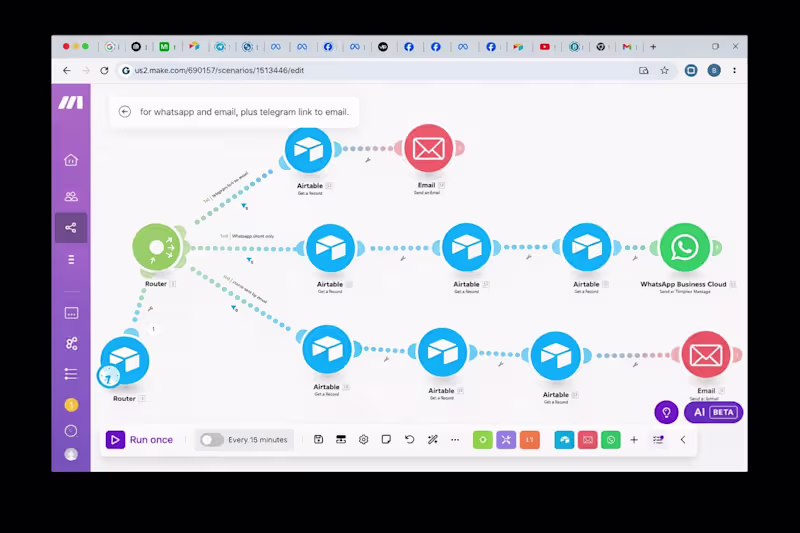Select the WhatsApp Business Cloud module
Viewport: 800px width, 533px height.
[684, 247]
